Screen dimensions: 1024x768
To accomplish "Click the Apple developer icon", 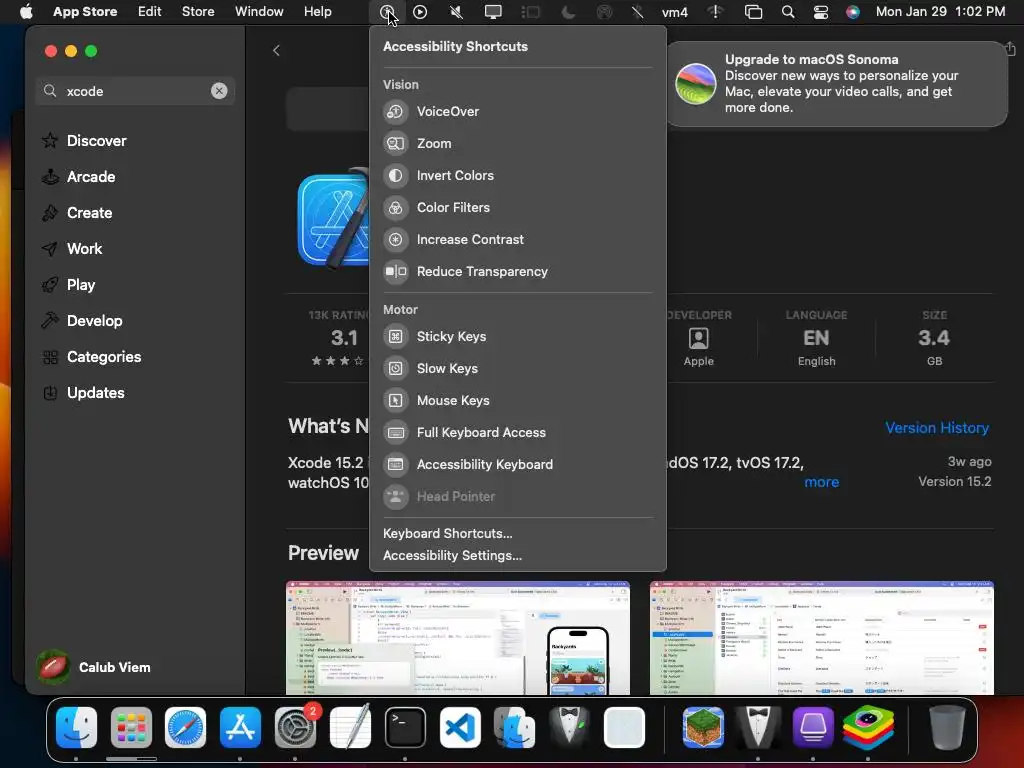I will (698, 338).
